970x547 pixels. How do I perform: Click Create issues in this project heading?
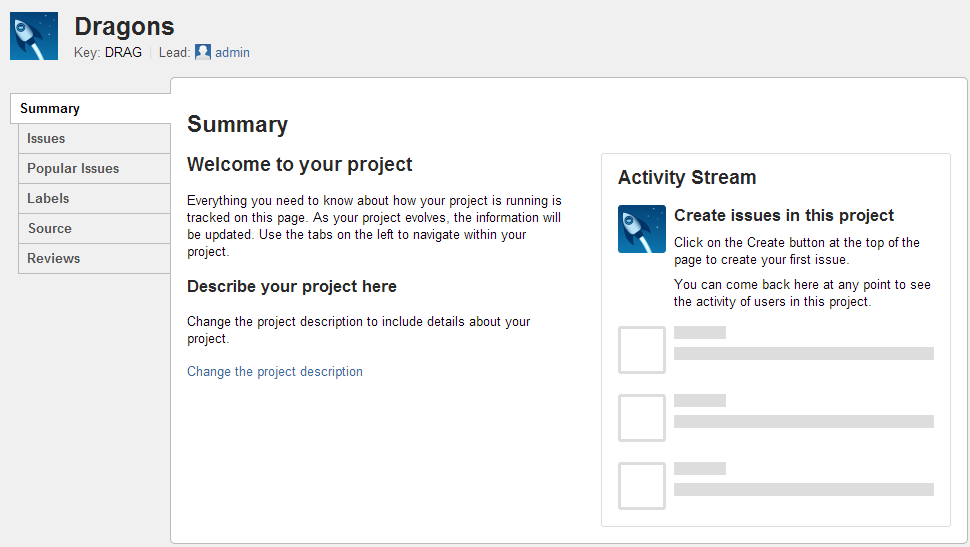tap(784, 215)
